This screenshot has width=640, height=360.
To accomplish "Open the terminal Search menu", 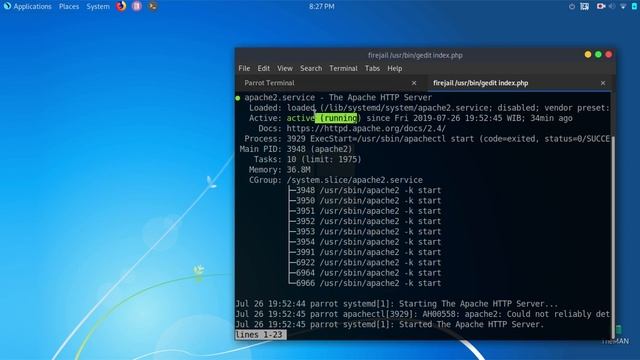I will [311, 68].
